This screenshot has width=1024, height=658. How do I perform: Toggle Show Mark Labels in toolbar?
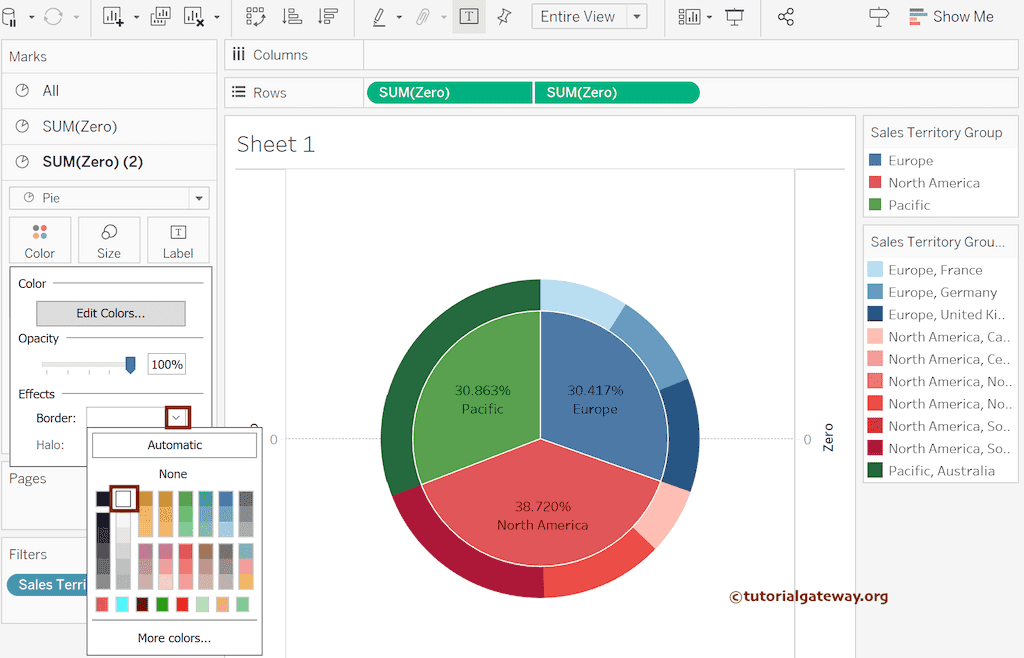point(469,17)
